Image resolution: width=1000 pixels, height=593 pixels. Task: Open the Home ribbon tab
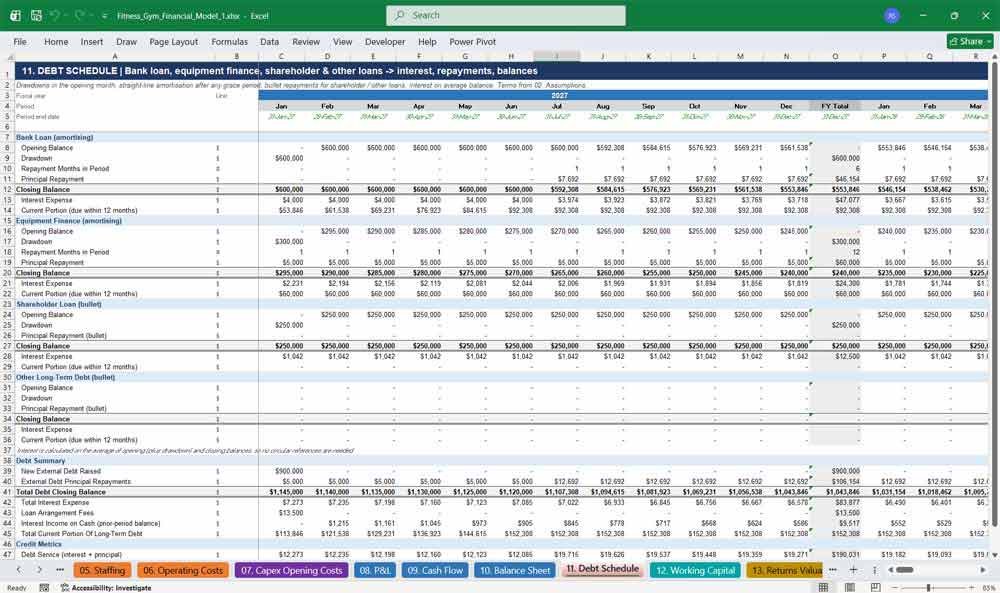56,41
